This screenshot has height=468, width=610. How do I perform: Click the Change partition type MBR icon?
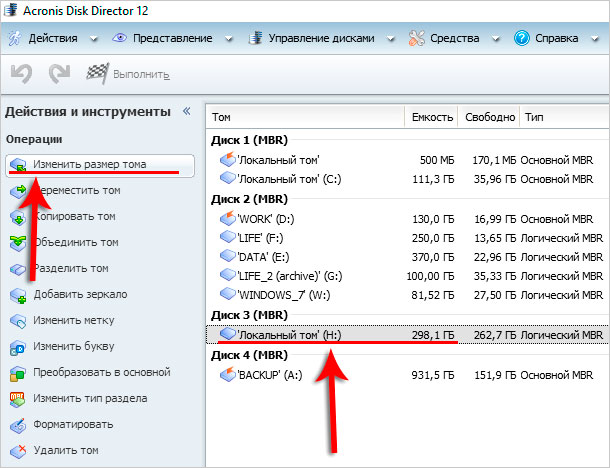[x=18, y=399]
